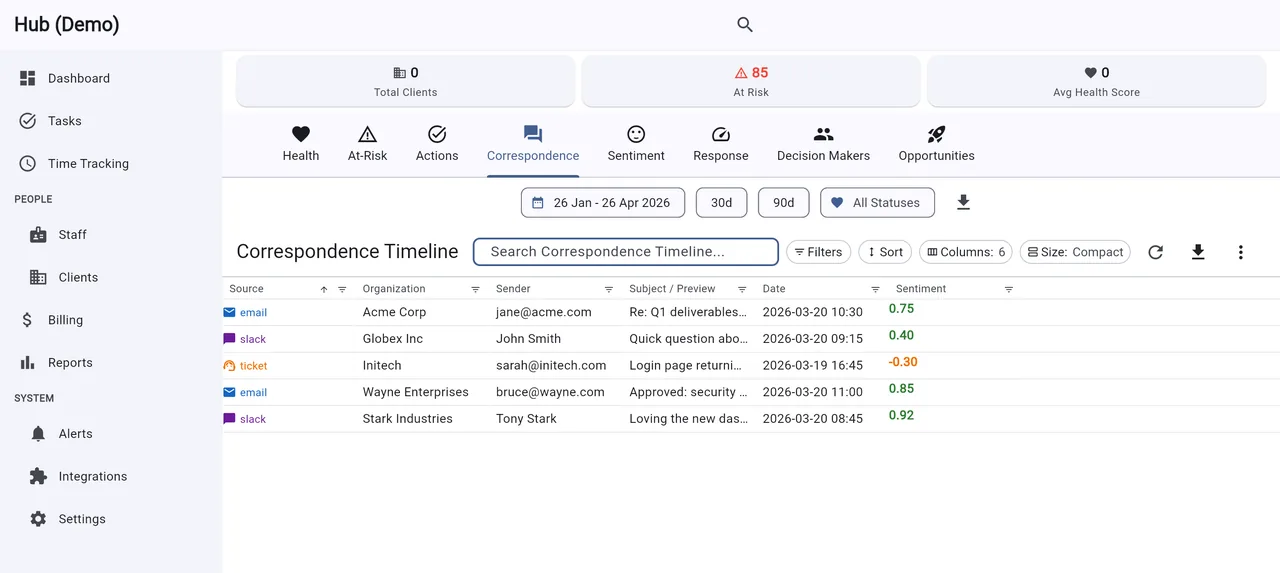Click the Sentiment column header
1280x573 pixels.
pos(921,289)
